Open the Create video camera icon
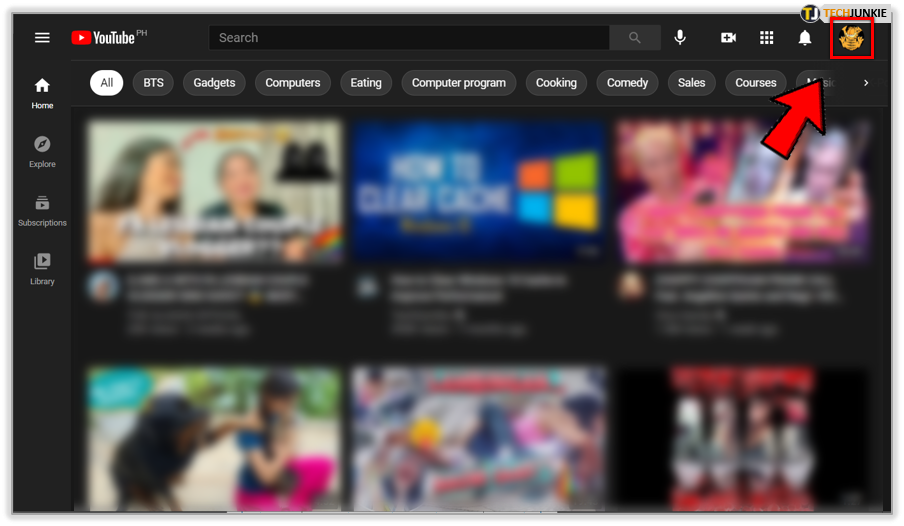Image resolution: width=904 pixels, height=526 pixels. coord(728,38)
